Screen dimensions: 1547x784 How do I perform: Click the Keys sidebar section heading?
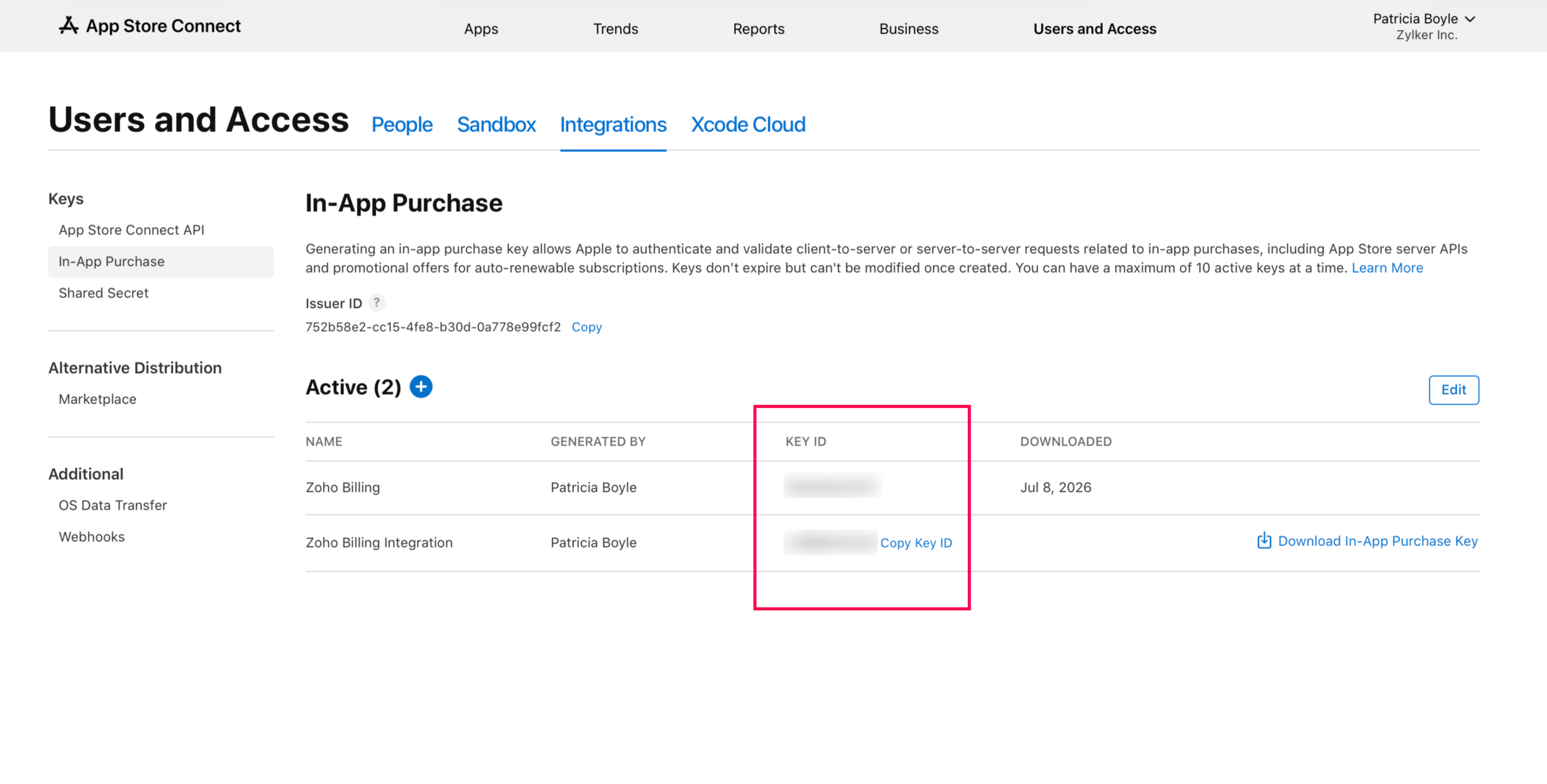(66, 199)
